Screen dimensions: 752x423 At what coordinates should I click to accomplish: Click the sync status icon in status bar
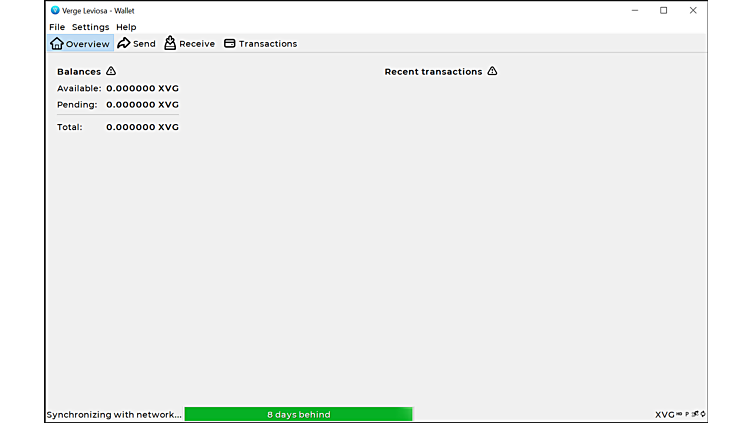[x=703, y=414]
